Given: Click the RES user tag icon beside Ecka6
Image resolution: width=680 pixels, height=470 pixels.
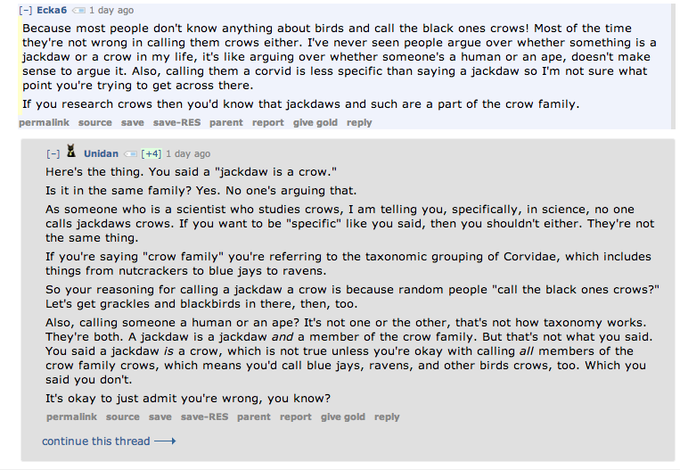Looking at the screenshot, I should (x=78, y=10).
